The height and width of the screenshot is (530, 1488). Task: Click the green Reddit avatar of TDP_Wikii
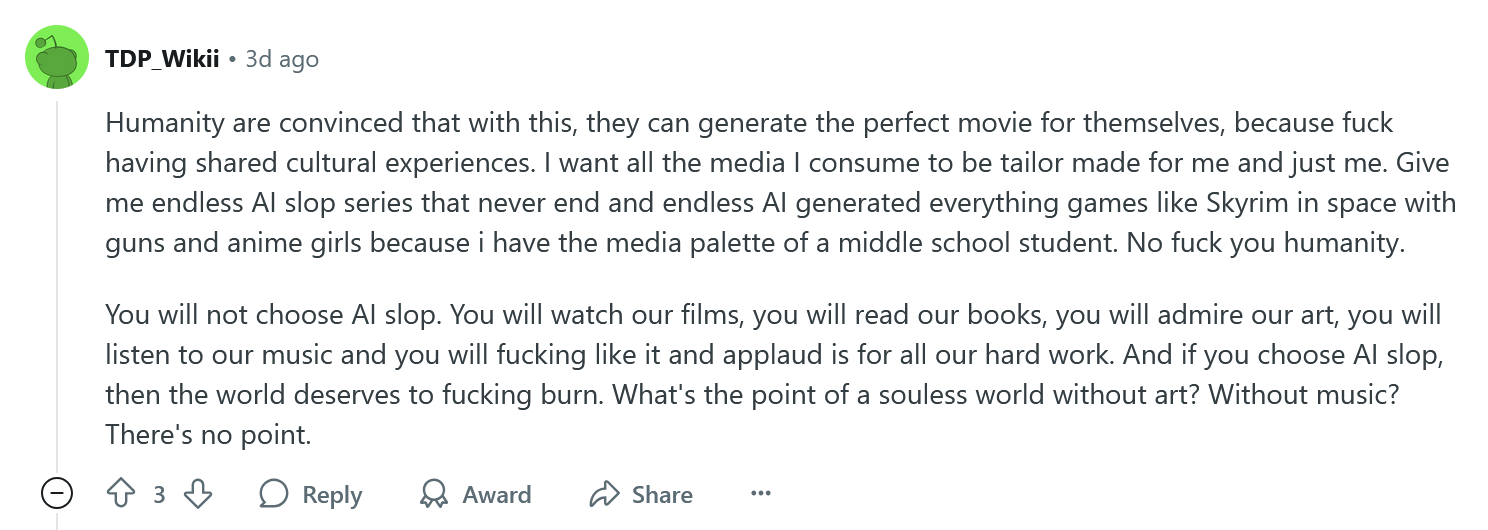pyautogui.click(x=57, y=57)
